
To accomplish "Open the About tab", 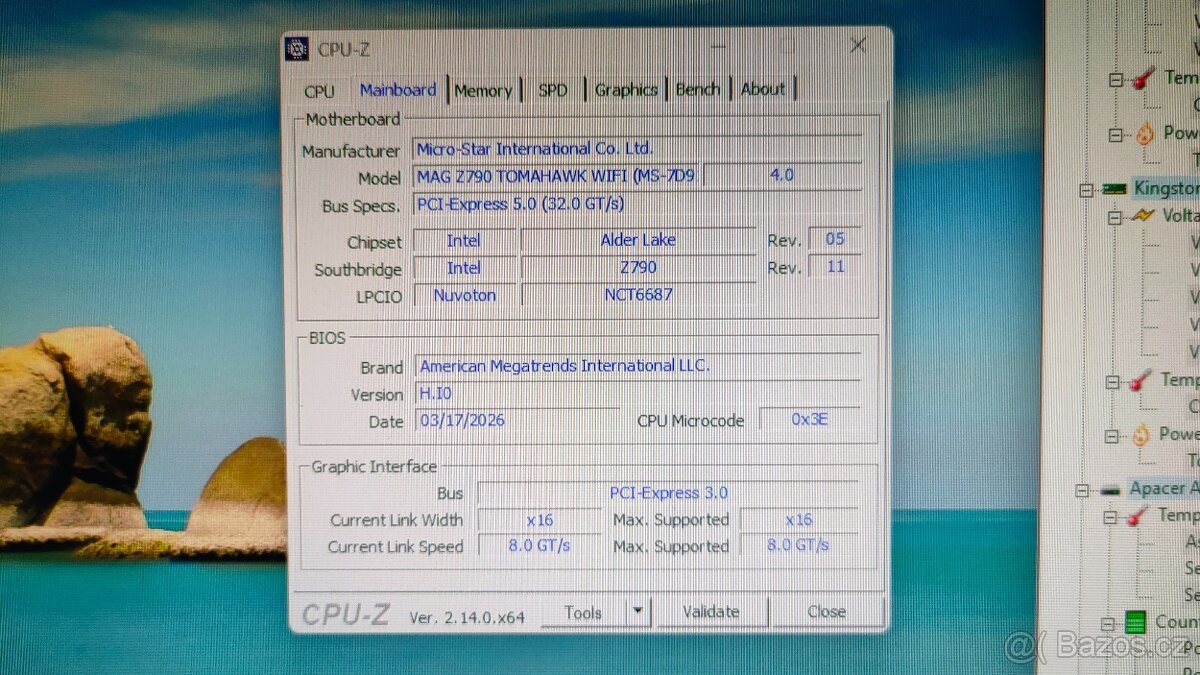I will 763,89.
